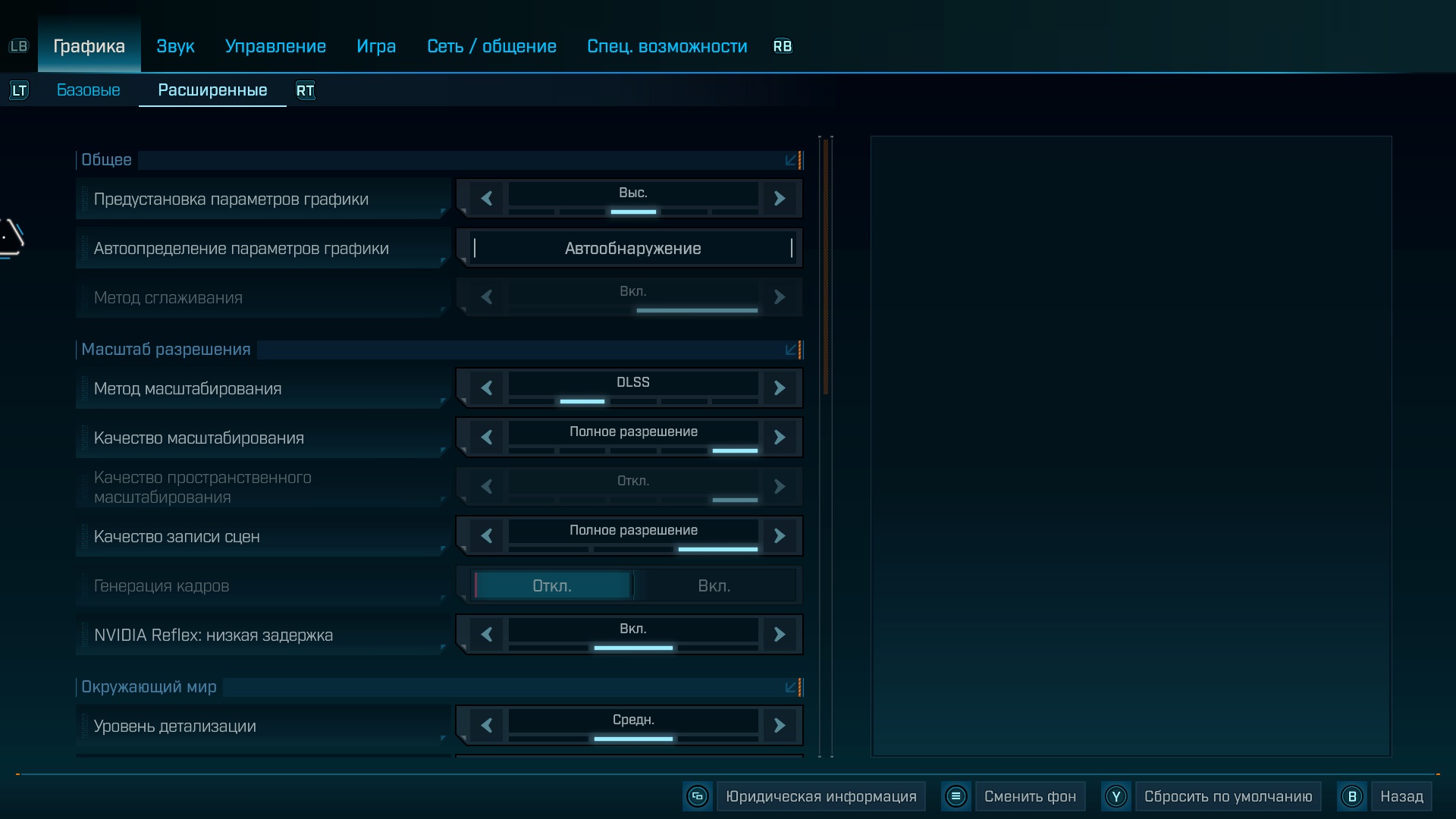
Task: Click the legal information controller icon
Action: pos(697,796)
